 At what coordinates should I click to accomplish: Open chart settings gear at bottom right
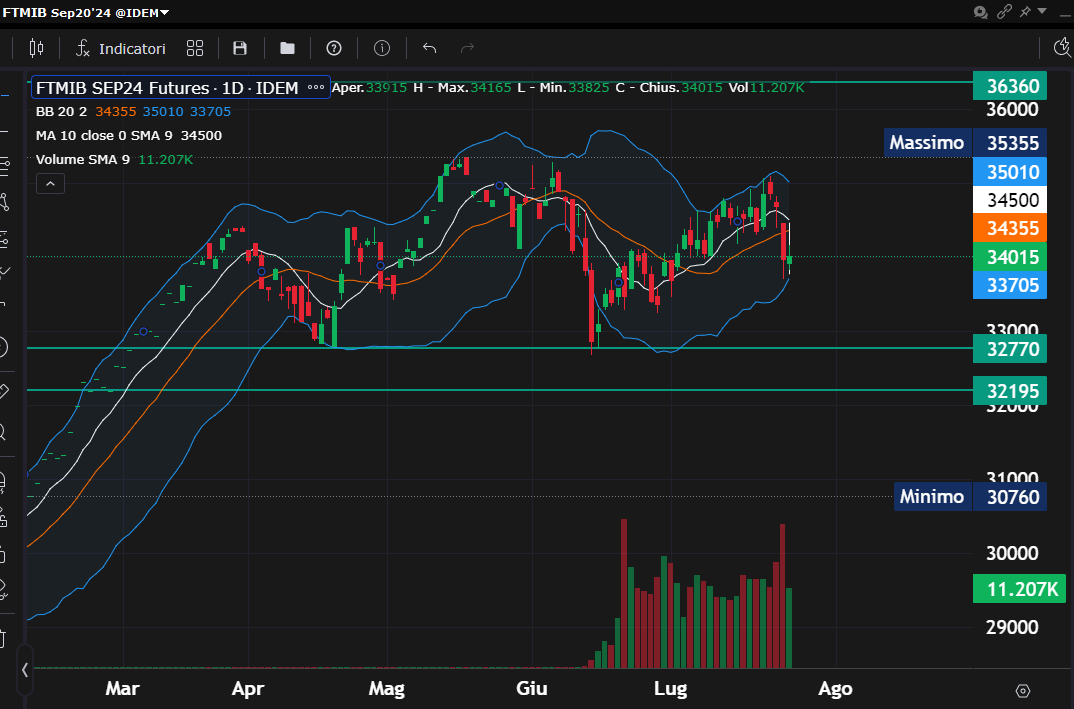pos(1022,690)
